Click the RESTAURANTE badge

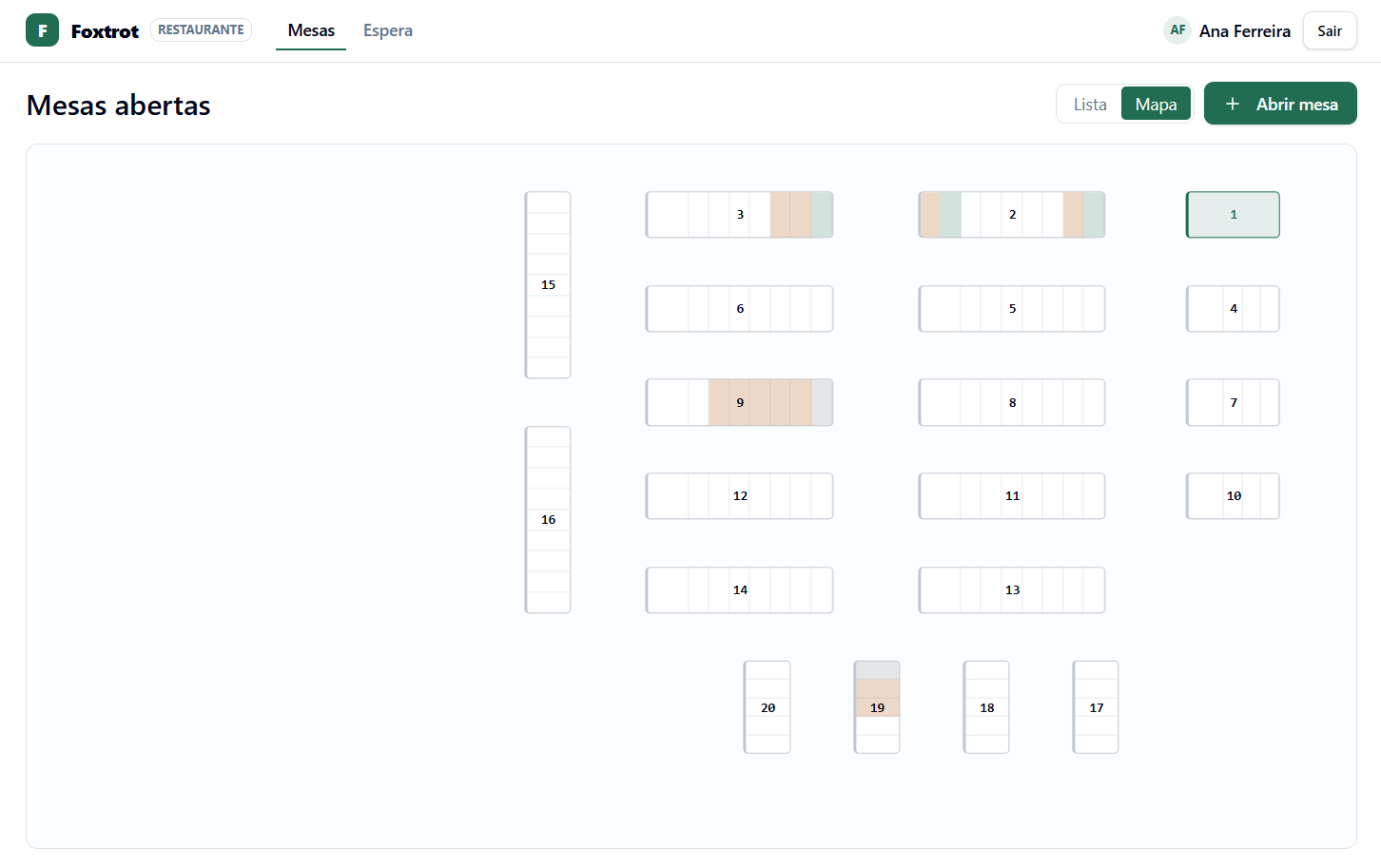pyautogui.click(x=201, y=30)
